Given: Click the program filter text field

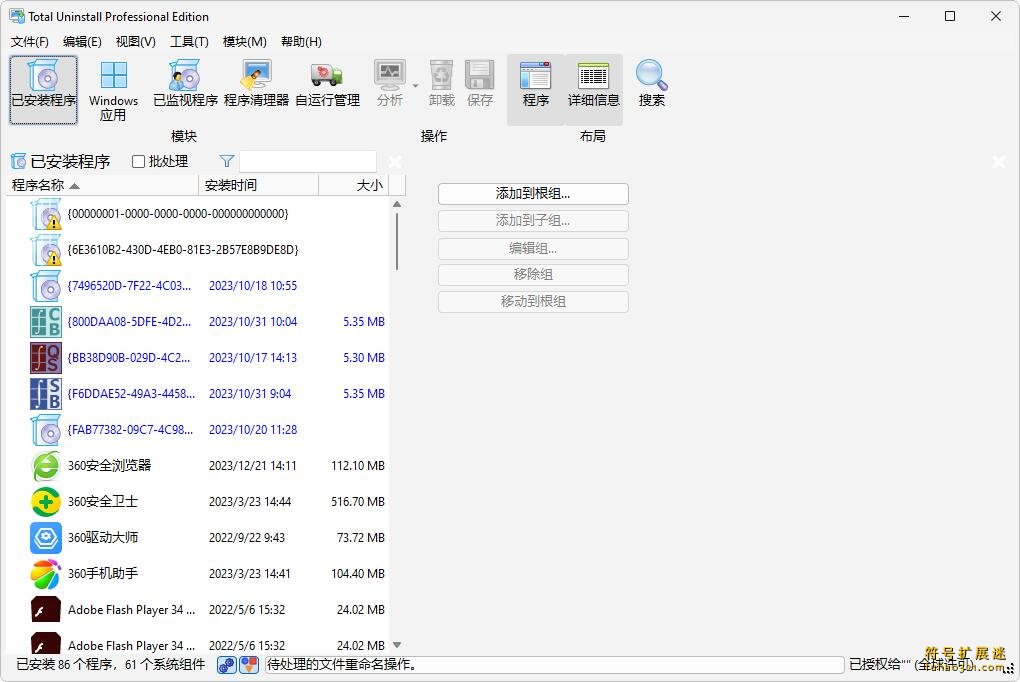Looking at the screenshot, I should pos(308,161).
